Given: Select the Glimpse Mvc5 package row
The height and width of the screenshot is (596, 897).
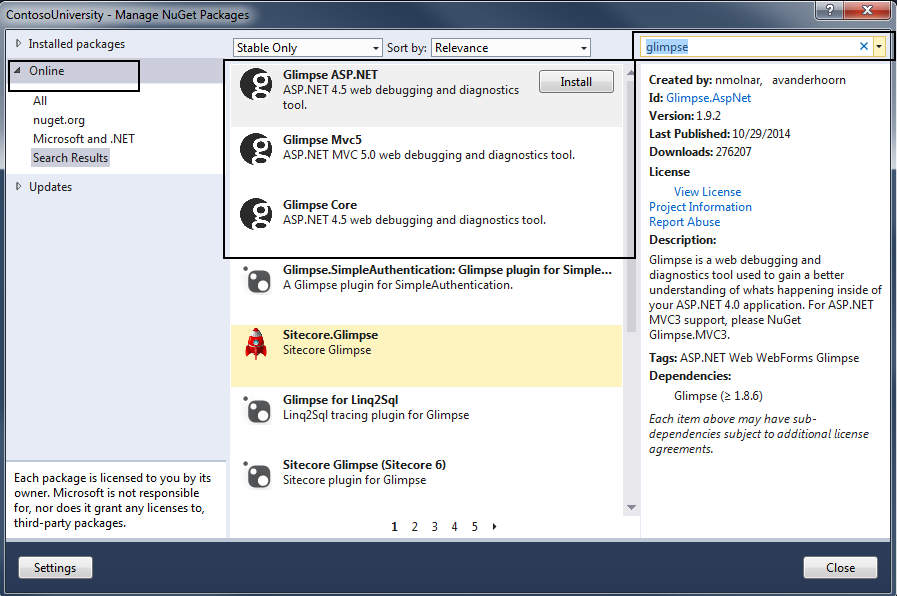Looking at the screenshot, I should pyautogui.click(x=426, y=160).
